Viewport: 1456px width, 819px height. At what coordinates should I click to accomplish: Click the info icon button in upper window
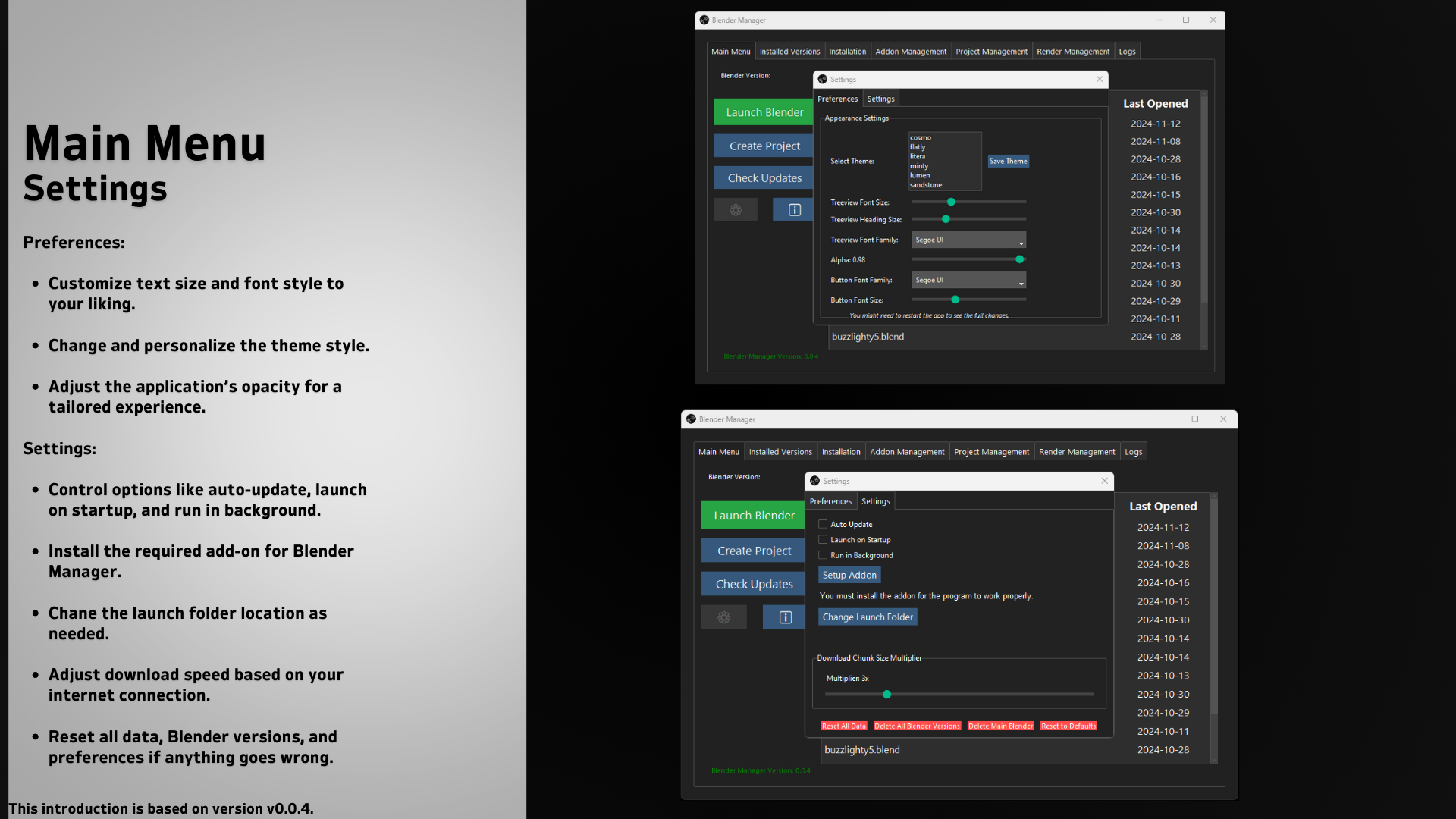point(793,210)
